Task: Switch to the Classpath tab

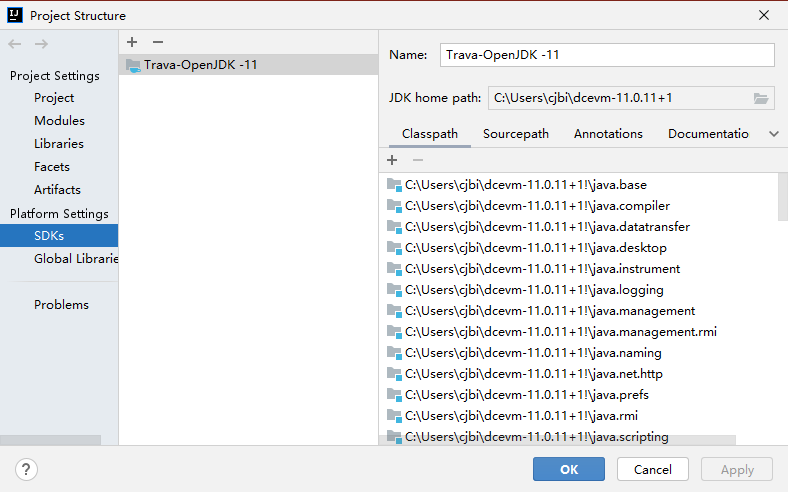Action: pyautogui.click(x=430, y=134)
